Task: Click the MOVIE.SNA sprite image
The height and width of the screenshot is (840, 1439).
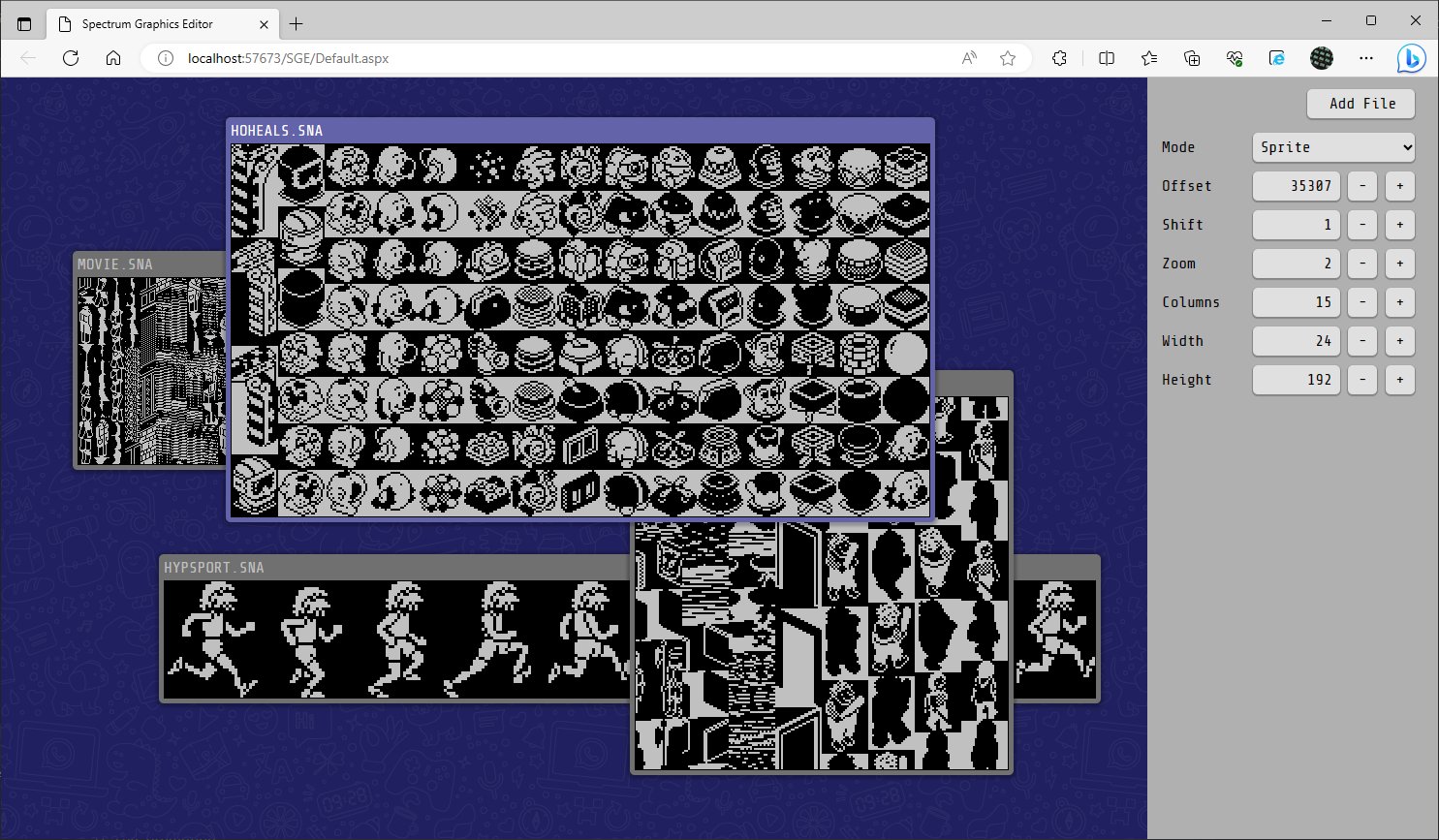Action: pyautogui.click(x=152, y=371)
